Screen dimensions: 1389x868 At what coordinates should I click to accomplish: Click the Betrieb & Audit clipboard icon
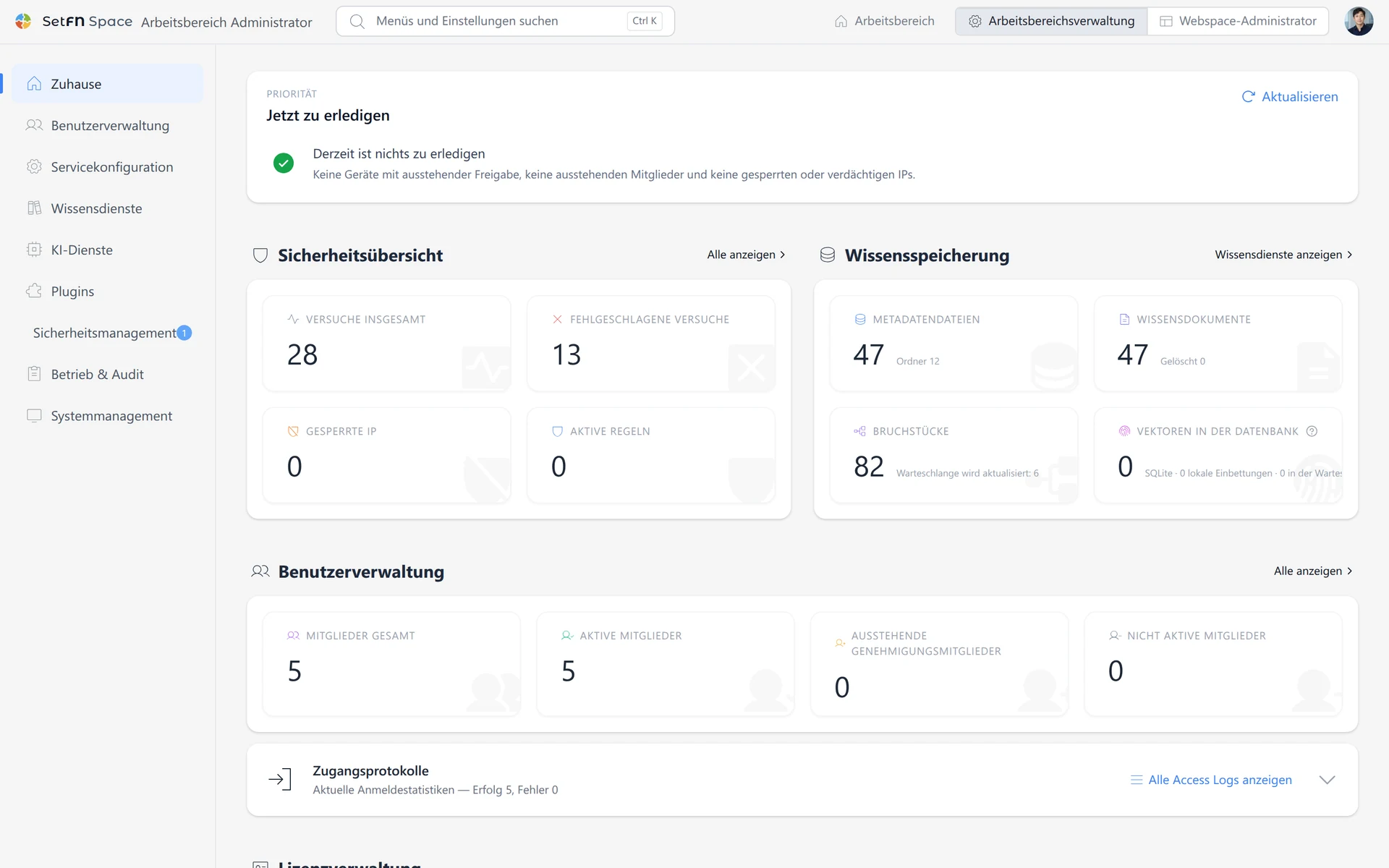34,374
